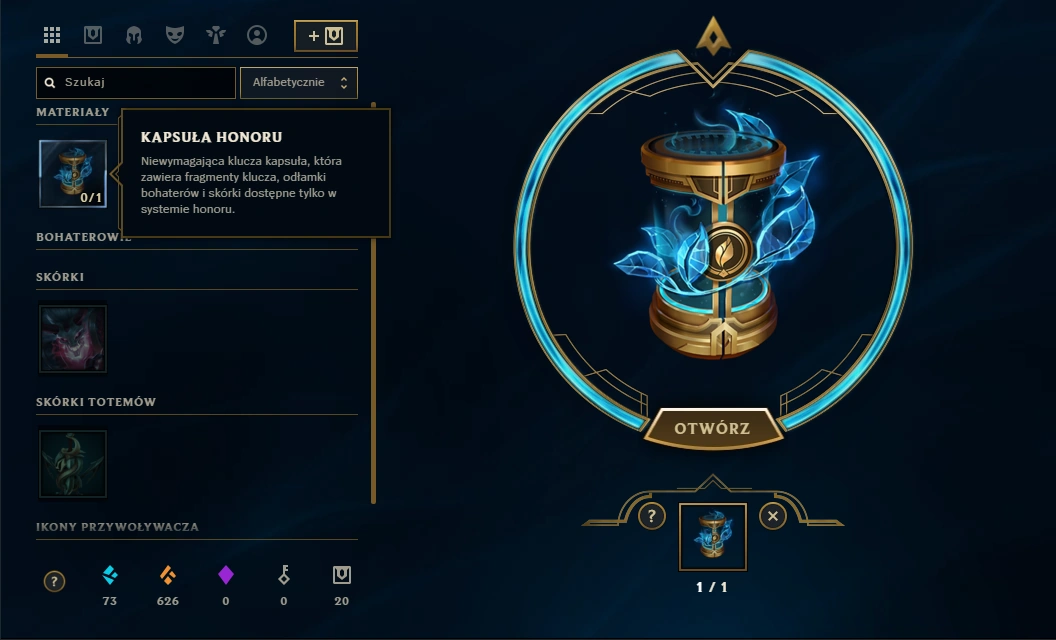
Task: Click the loot list scrollbar
Action: pos(373,303)
